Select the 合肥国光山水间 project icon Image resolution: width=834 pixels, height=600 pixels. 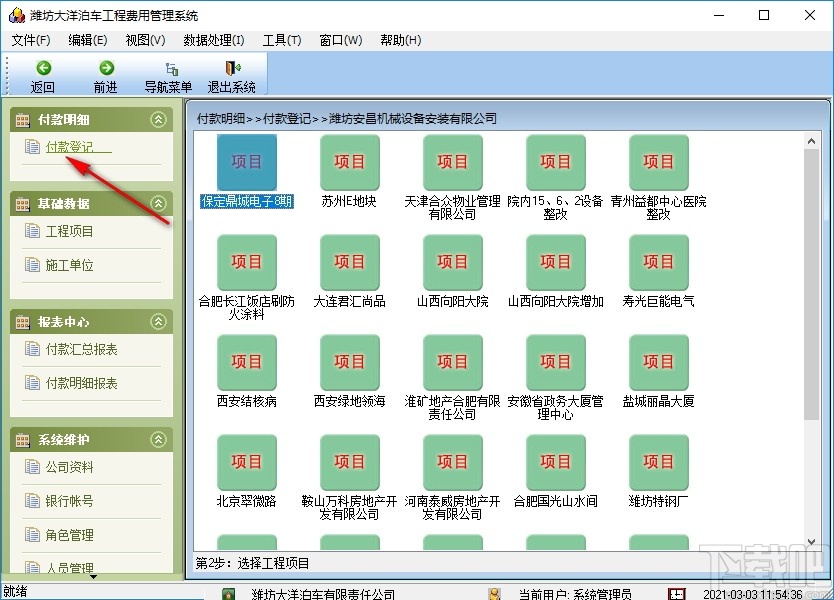pyautogui.click(x=555, y=462)
